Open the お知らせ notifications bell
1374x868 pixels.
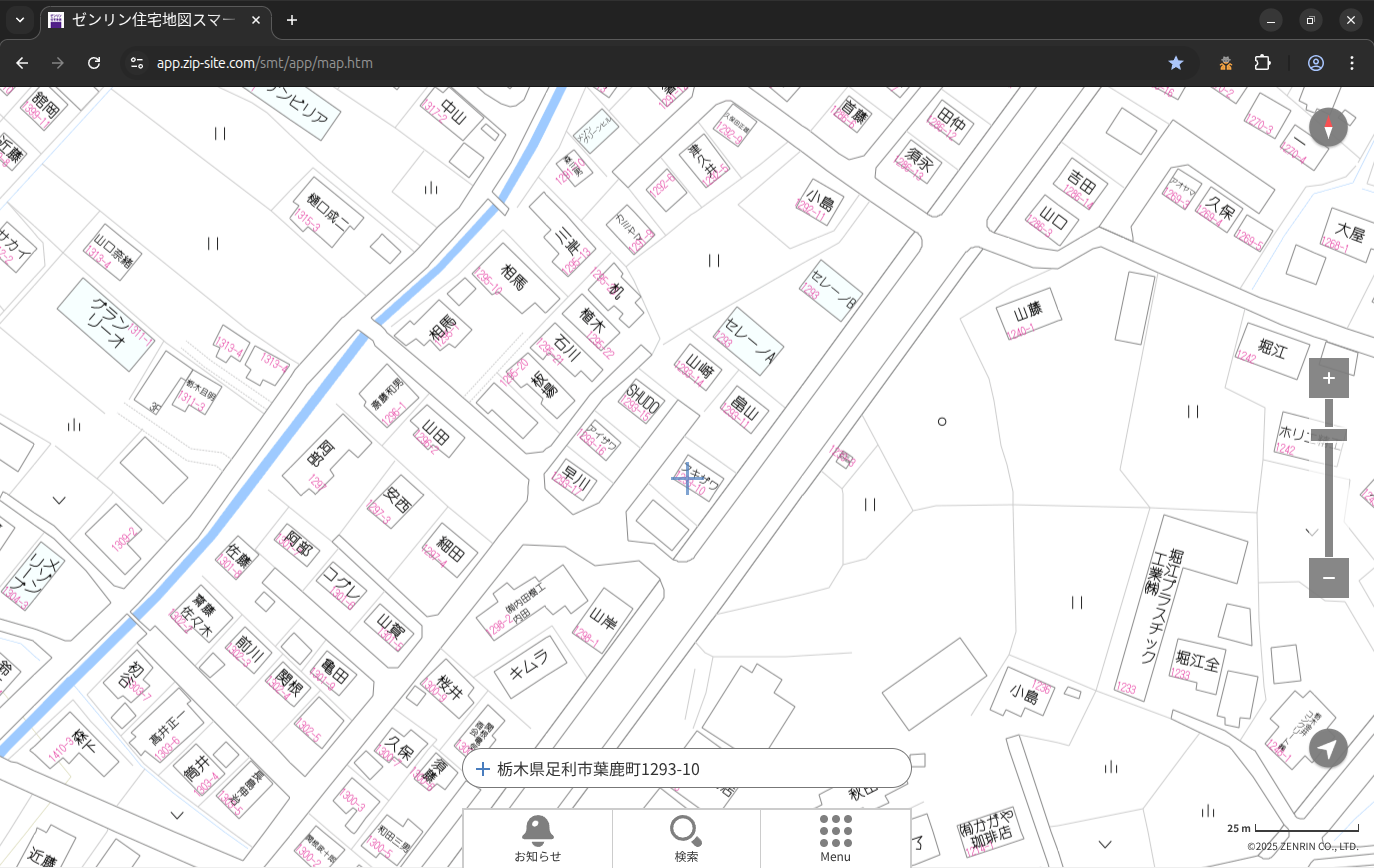(x=537, y=838)
